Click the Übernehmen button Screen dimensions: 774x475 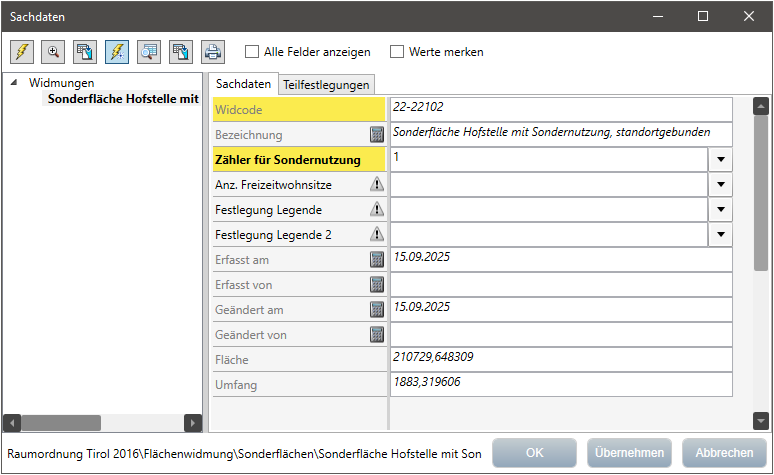coord(629,453)
